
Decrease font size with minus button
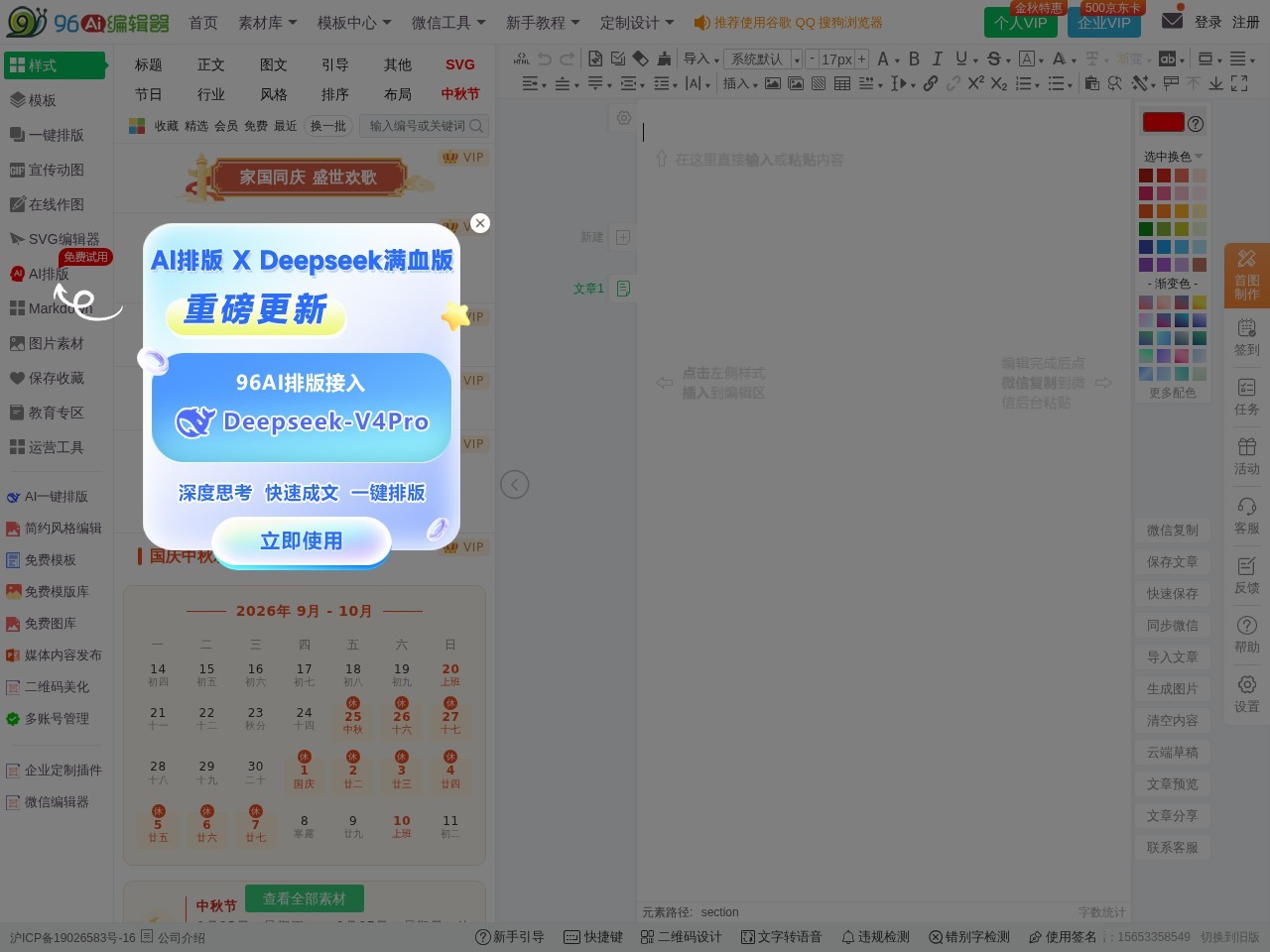pos(812,59)
